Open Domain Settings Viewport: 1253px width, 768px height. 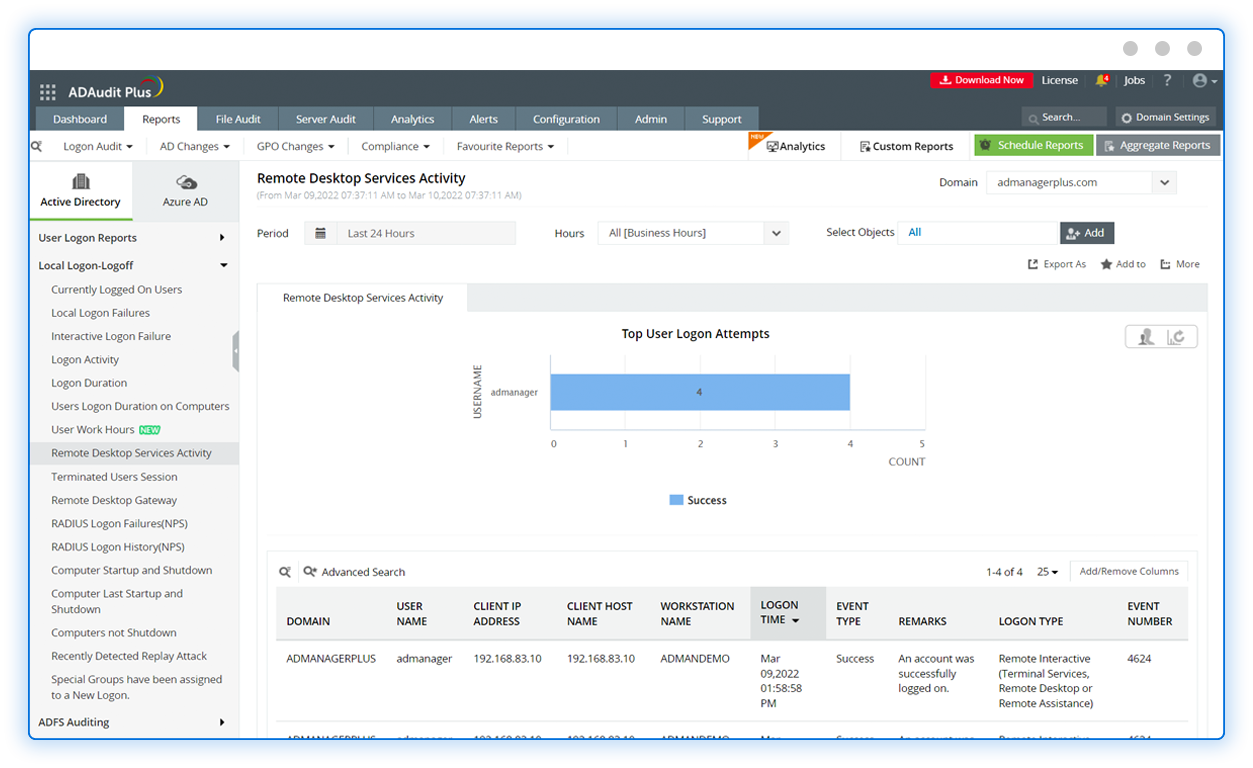tap(1165, 117)
